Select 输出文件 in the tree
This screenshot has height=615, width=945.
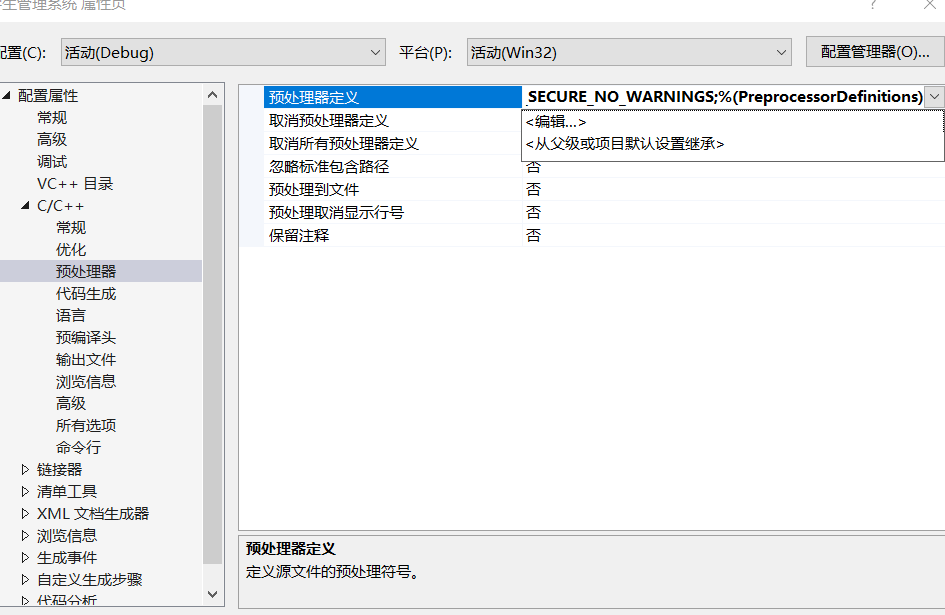pyautogui.click(x=86, y=359)
